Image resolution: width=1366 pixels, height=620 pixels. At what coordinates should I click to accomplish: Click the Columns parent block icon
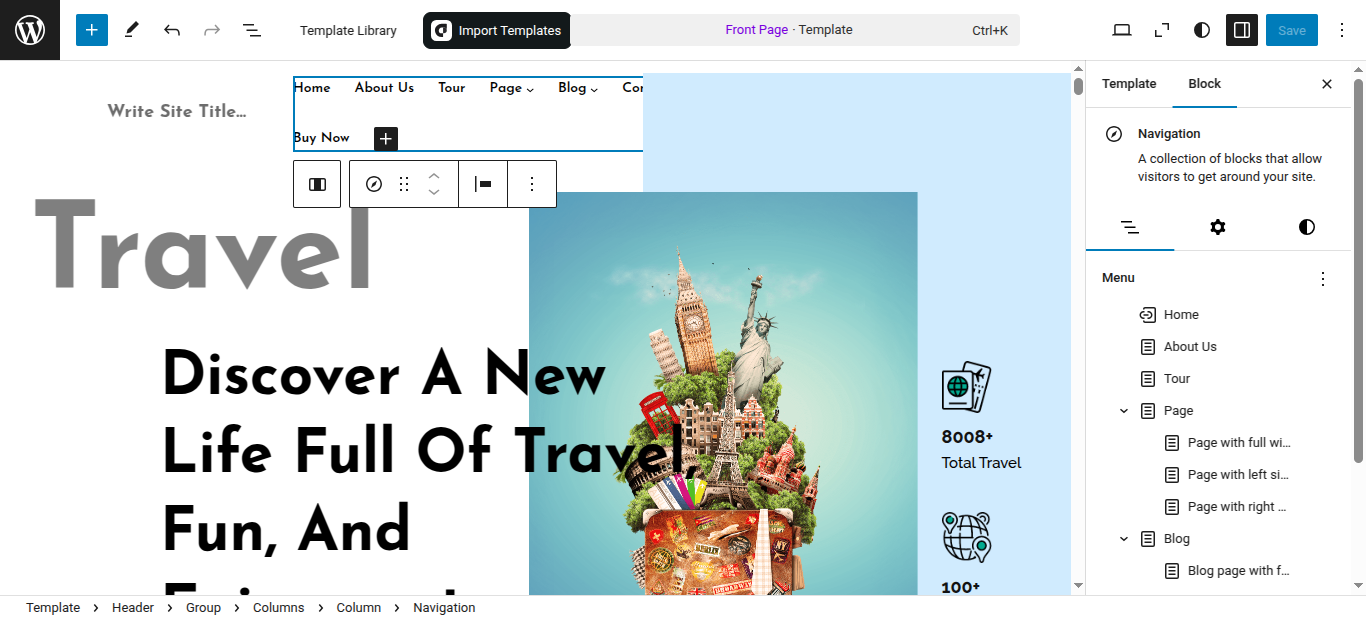click(x=317, y=184)
